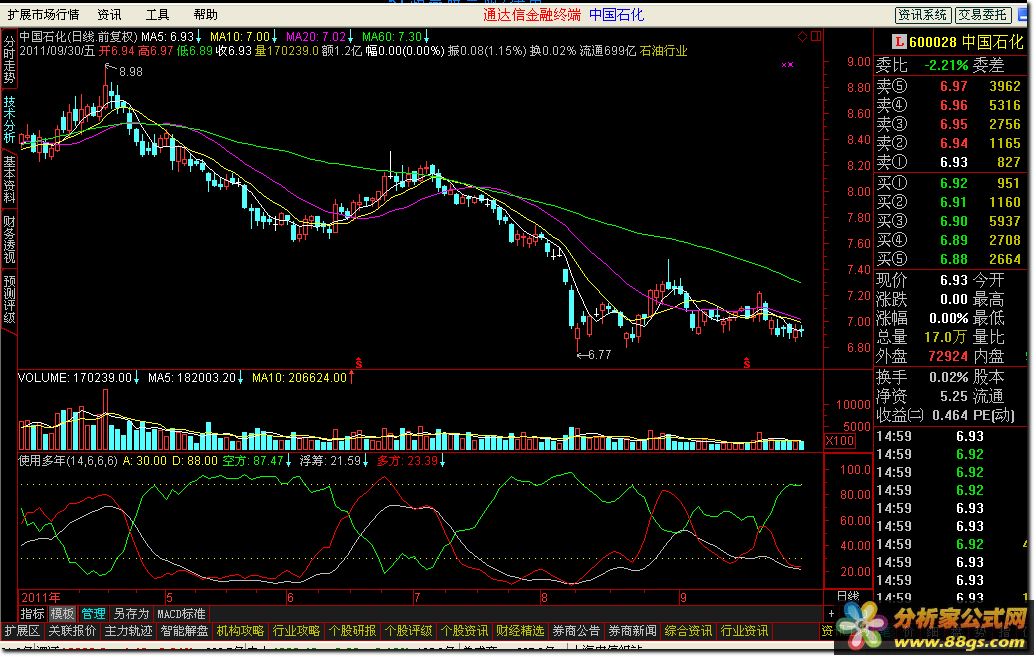Select the MACD标准 template tab

181,614
